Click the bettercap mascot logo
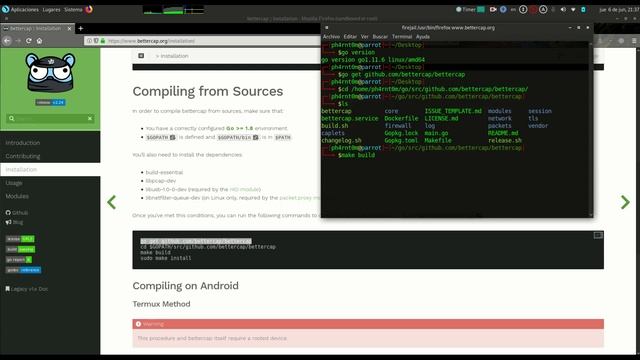640x360 pixels. coord(50,73)
